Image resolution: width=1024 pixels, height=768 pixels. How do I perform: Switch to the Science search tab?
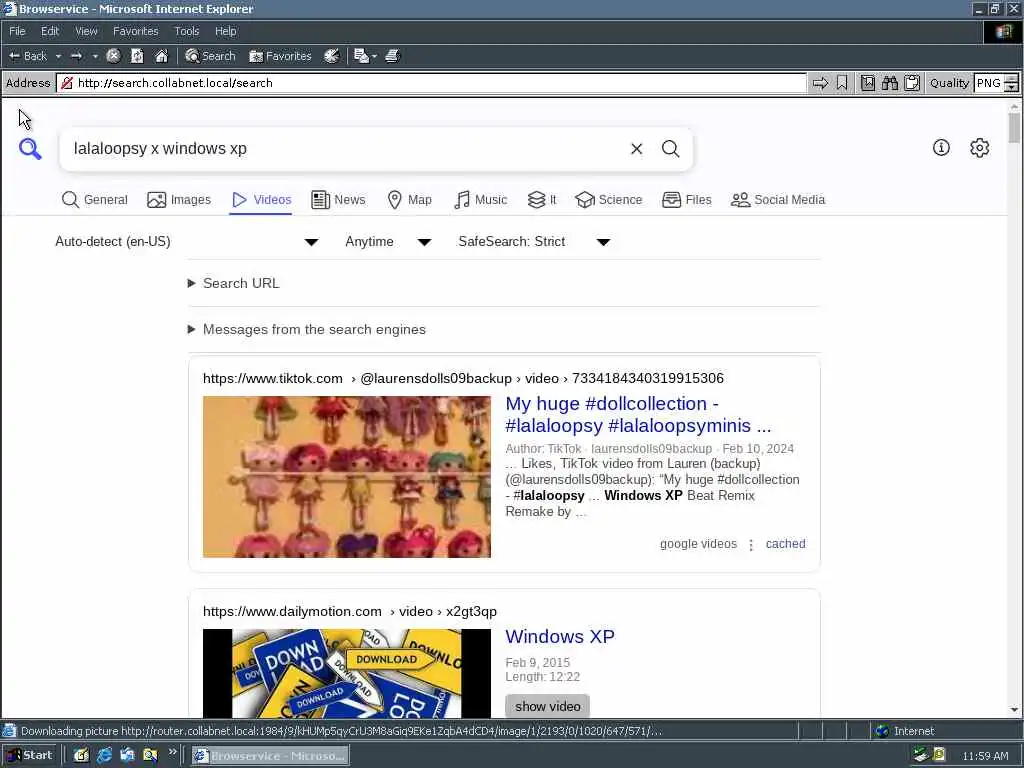(609, 200)
